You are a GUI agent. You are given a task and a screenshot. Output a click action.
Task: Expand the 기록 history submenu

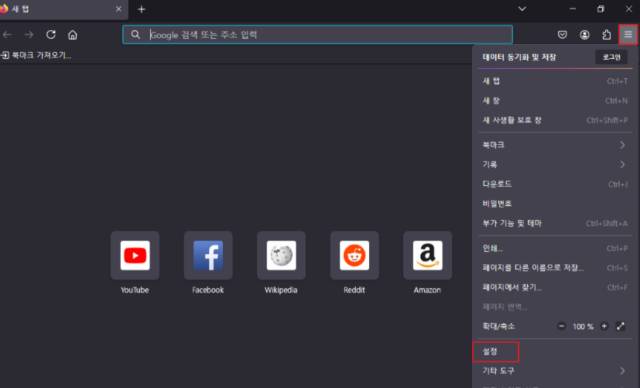click(x=555, y=164)
